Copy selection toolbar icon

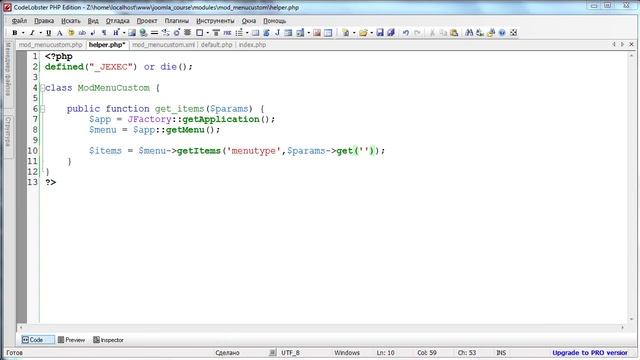pos(443,33)
